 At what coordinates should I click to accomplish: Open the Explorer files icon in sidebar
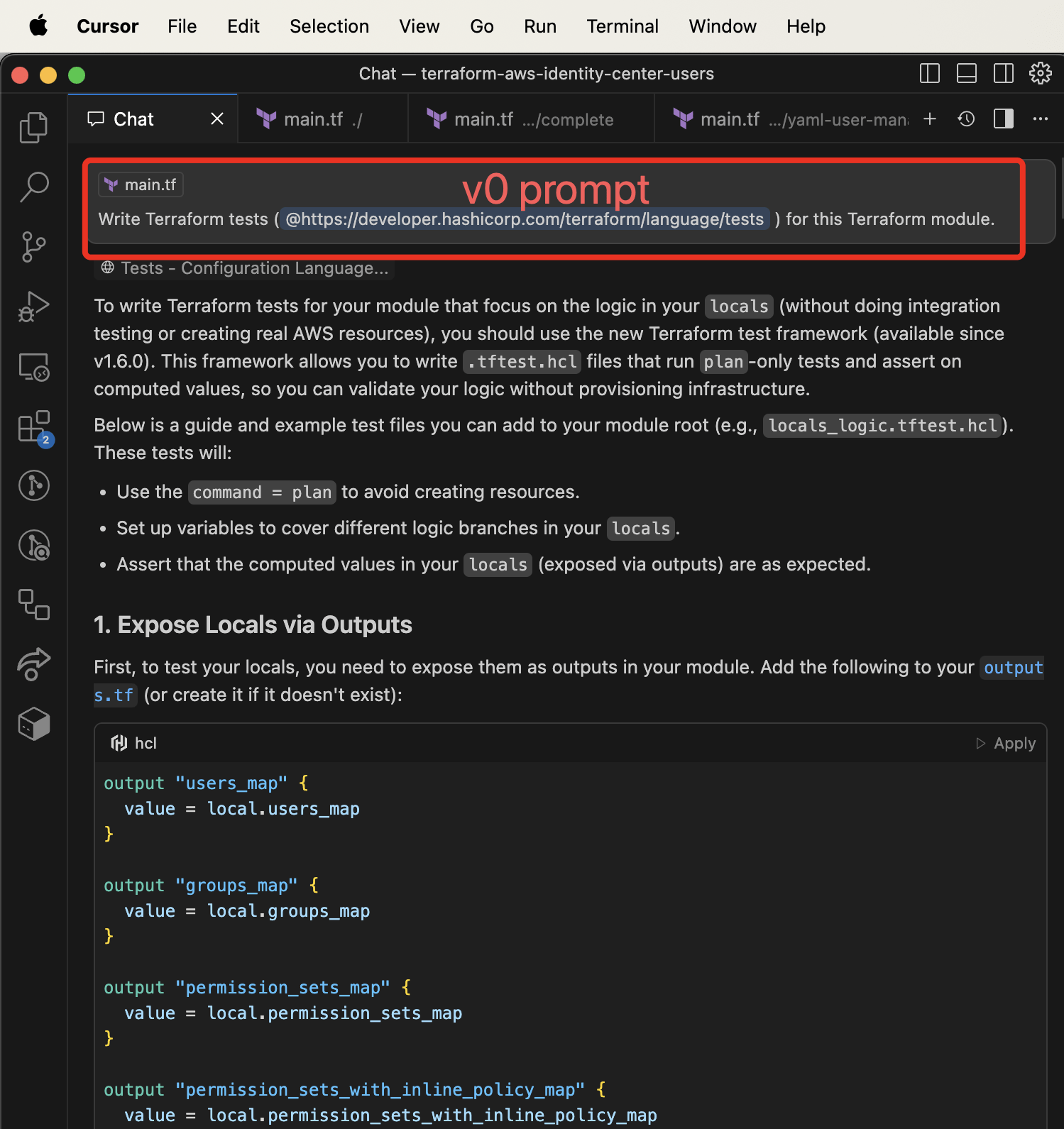pyautogui.click(x=33, y=128)
